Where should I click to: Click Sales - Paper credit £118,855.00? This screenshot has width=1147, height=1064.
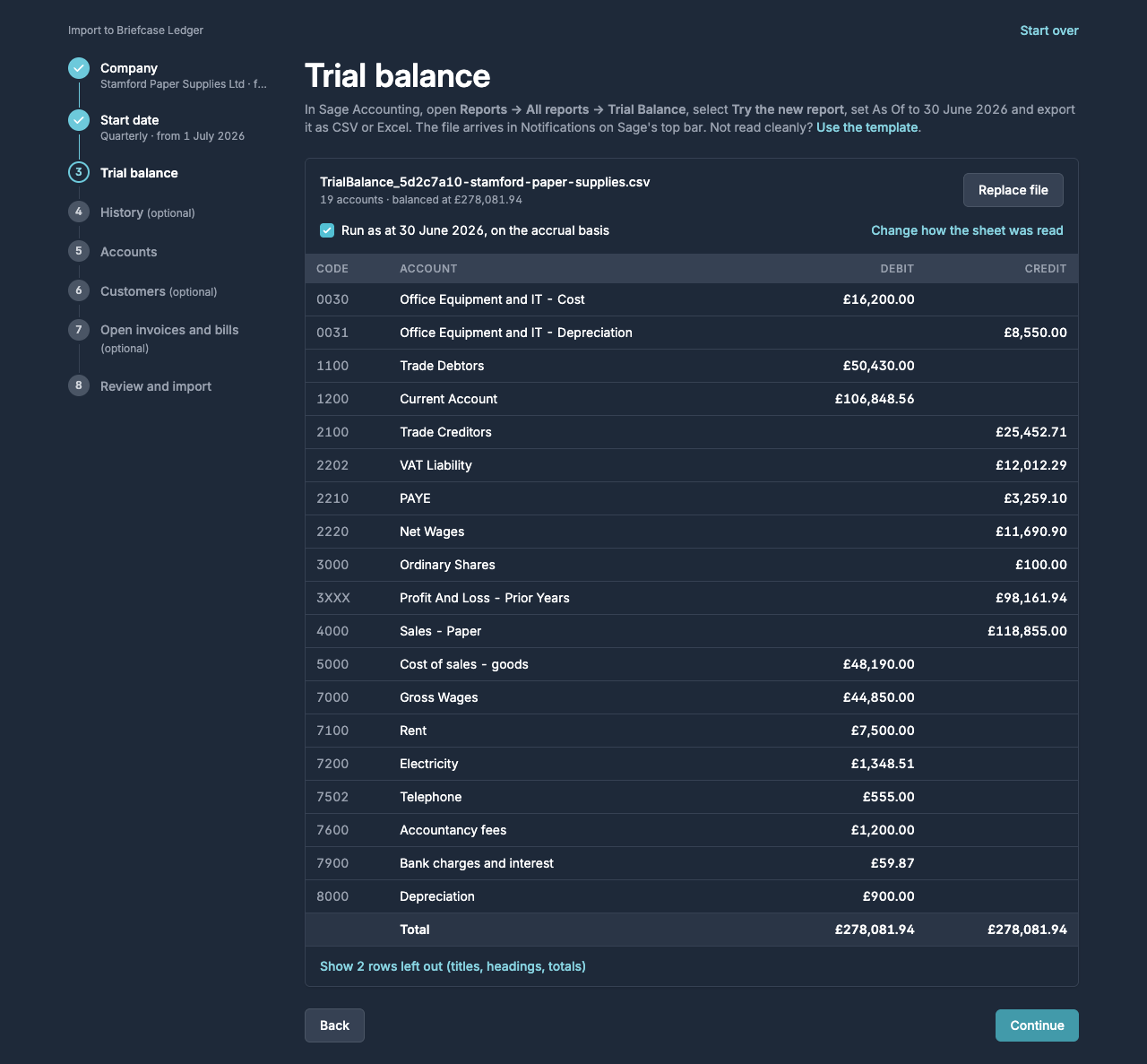[1028, 631]
